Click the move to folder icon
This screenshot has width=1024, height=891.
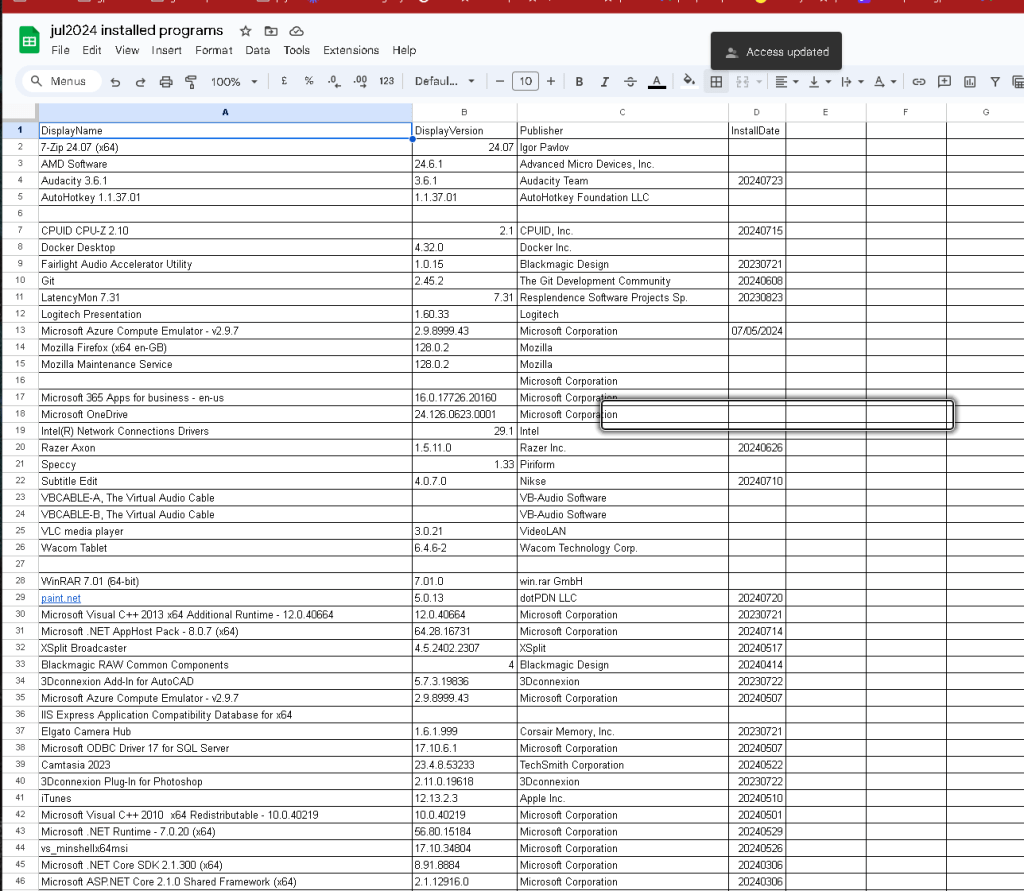271,31
